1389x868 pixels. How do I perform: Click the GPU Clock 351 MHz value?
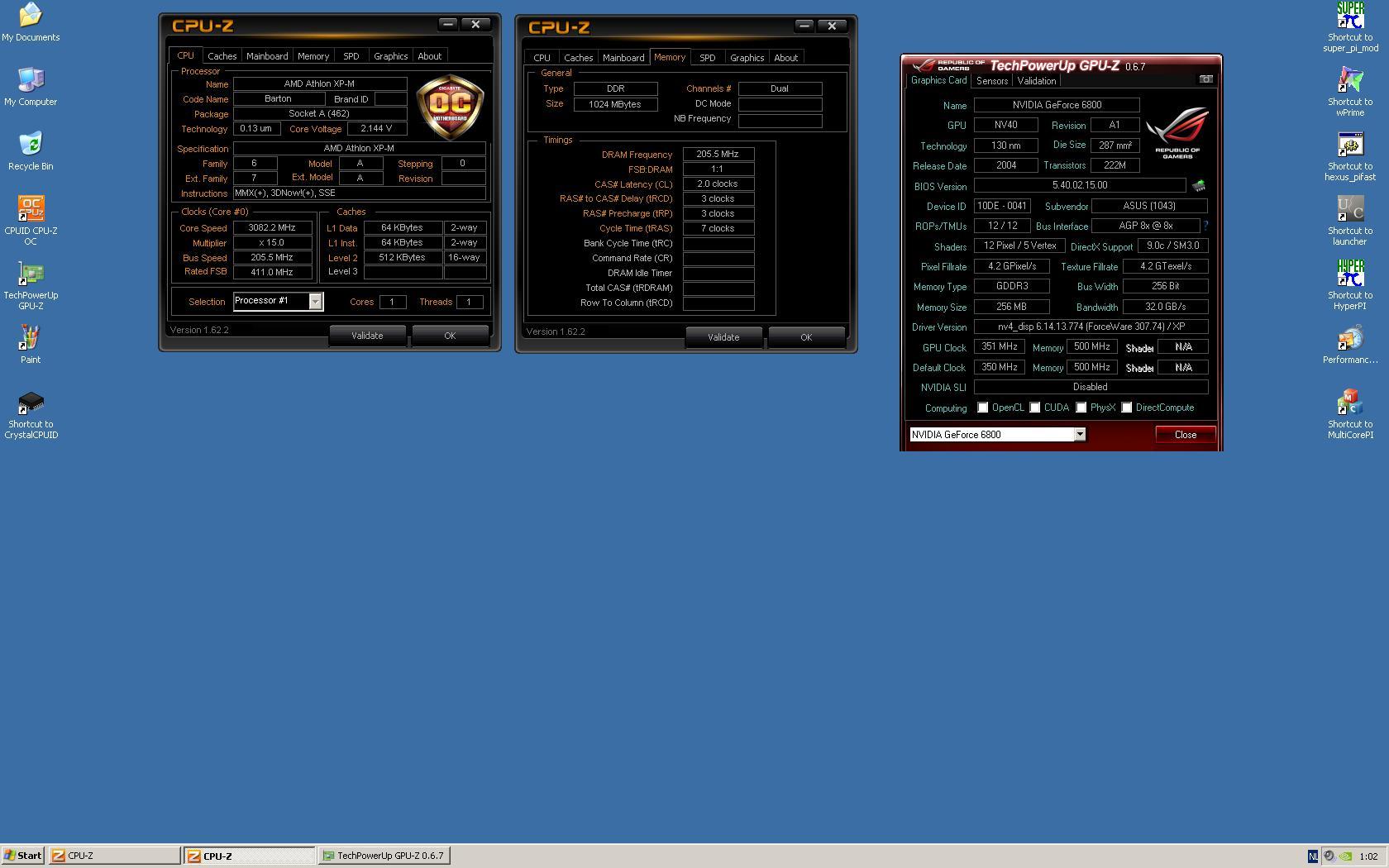coord(999,347)
